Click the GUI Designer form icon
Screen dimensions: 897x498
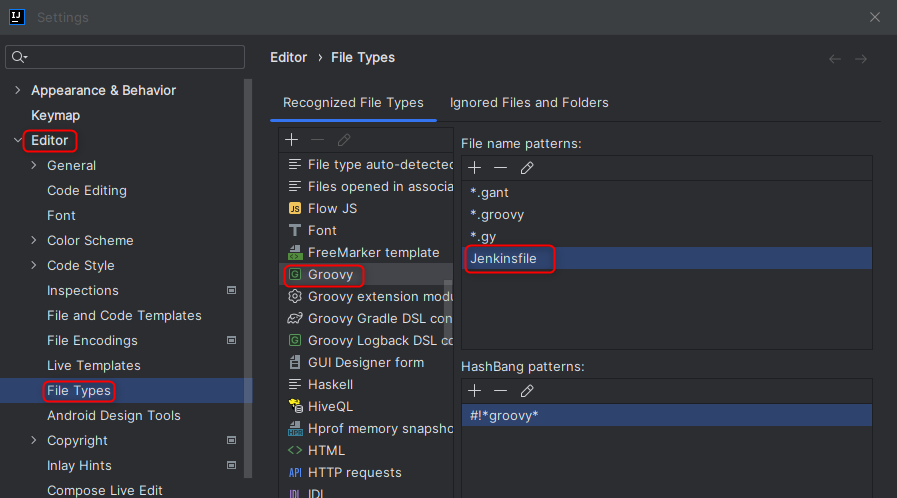pyautogui.click(x=295, y=362)
